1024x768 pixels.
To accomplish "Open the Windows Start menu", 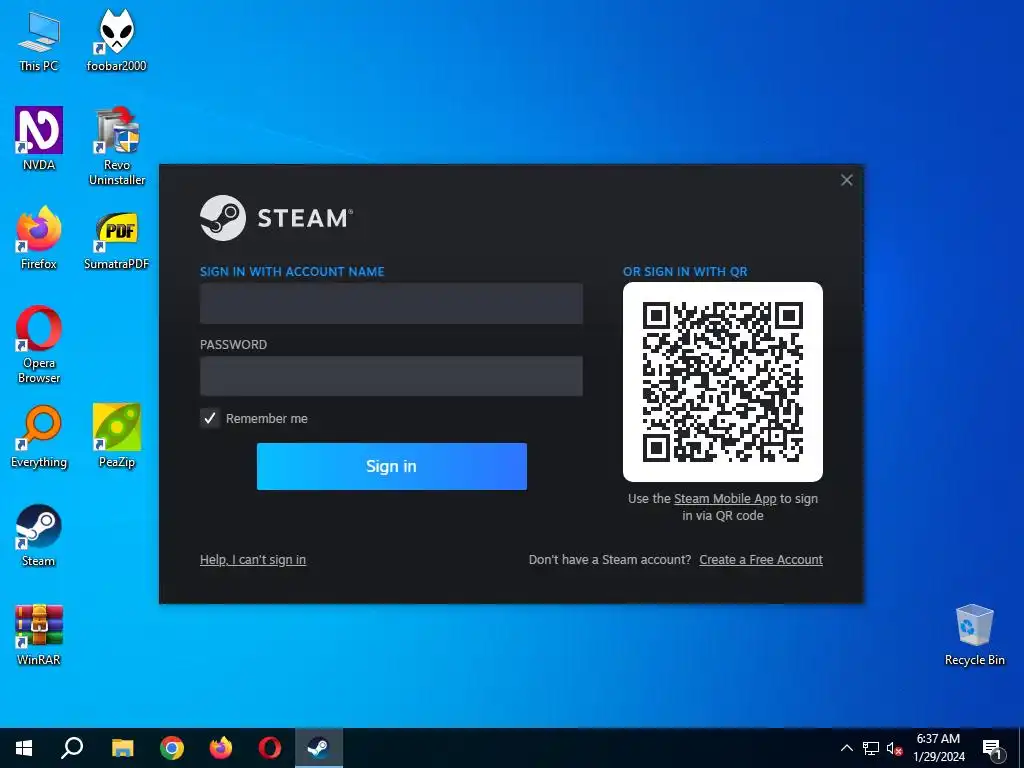I will (x=24, y=748).
